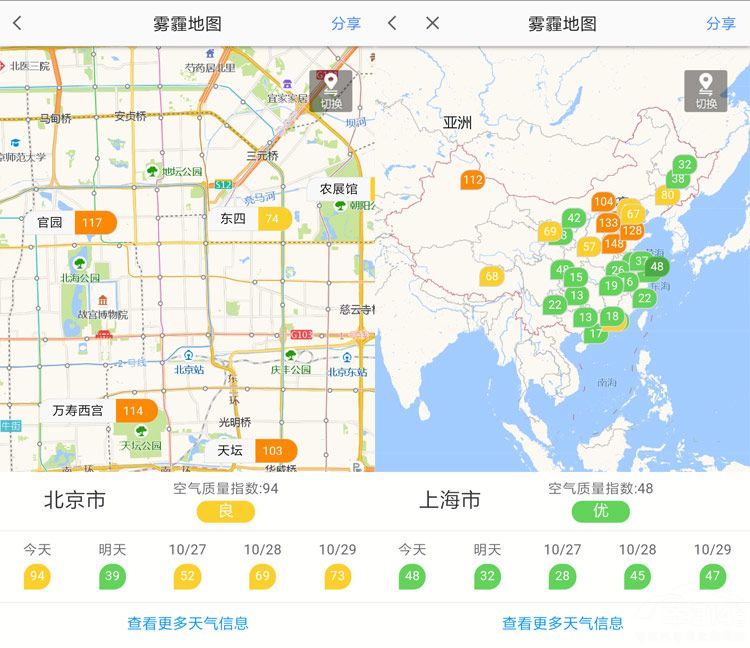This screenshot has height=648, width=750.
Task: Tap the 农展馆 station label on the Beijing map
Action: click(x=339, y=189)
